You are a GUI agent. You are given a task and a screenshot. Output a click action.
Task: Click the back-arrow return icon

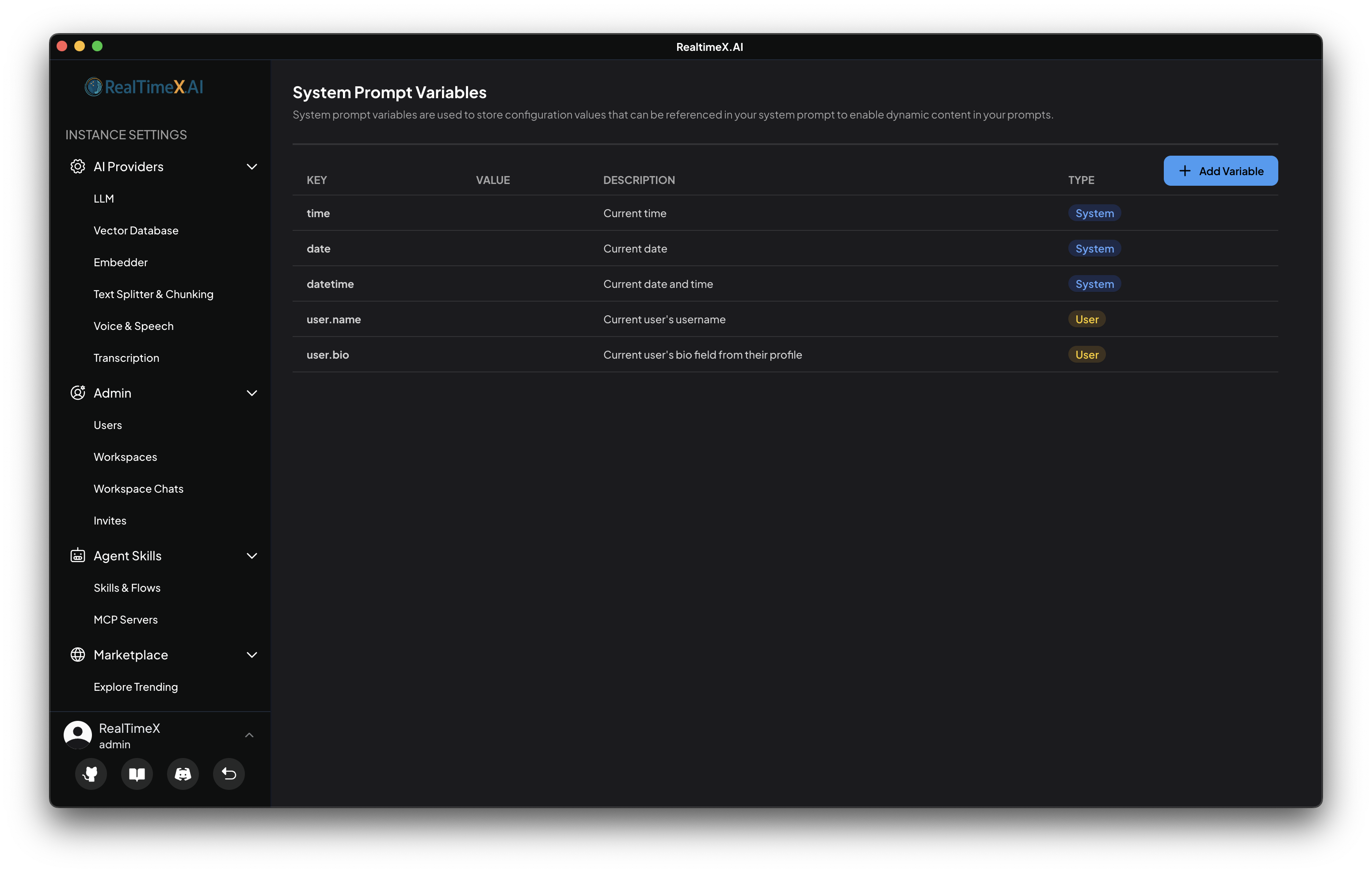pyautogui.click(x=229, y=774)
